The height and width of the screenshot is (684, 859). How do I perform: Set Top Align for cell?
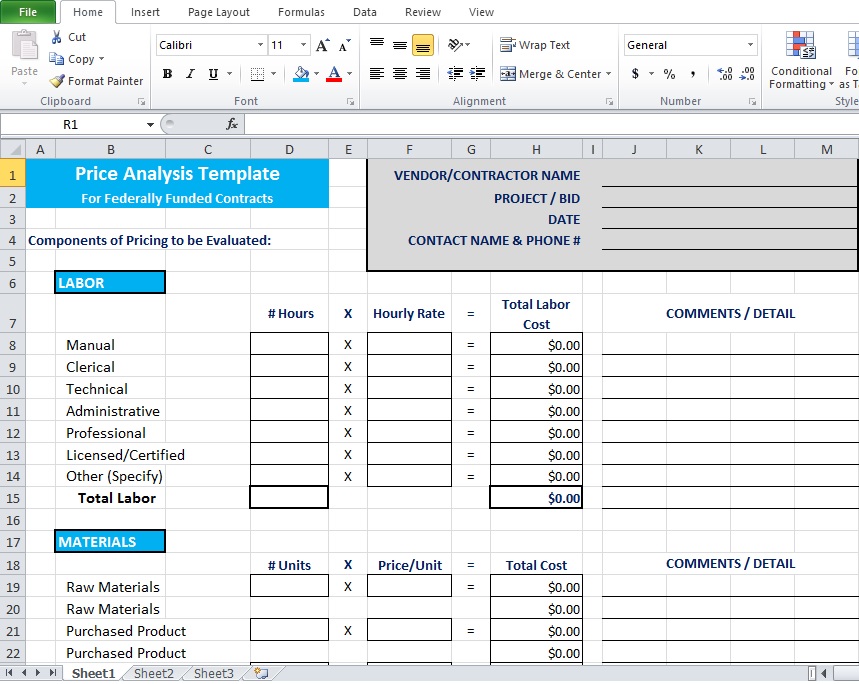click(x=377, y=45)
